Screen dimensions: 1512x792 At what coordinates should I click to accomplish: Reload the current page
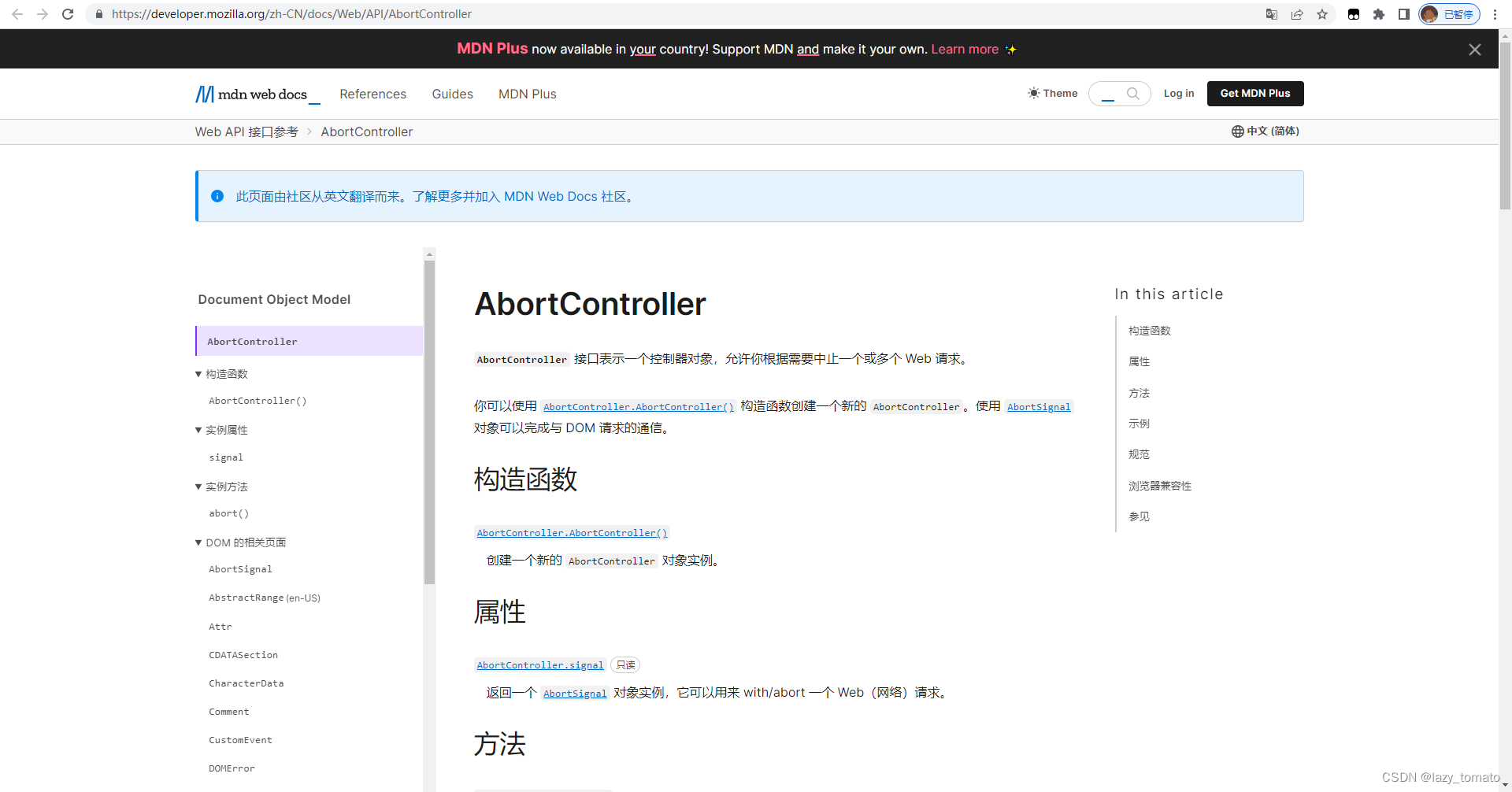click(x=68, y=13)
